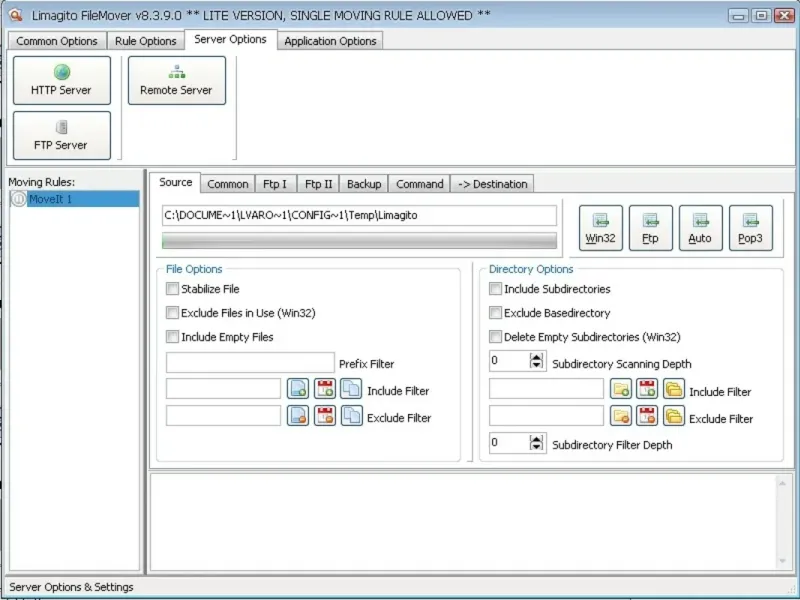Screen dimensions: 800x600
Task: Click the log pane scroll up arrow
Action: (782, 483)
